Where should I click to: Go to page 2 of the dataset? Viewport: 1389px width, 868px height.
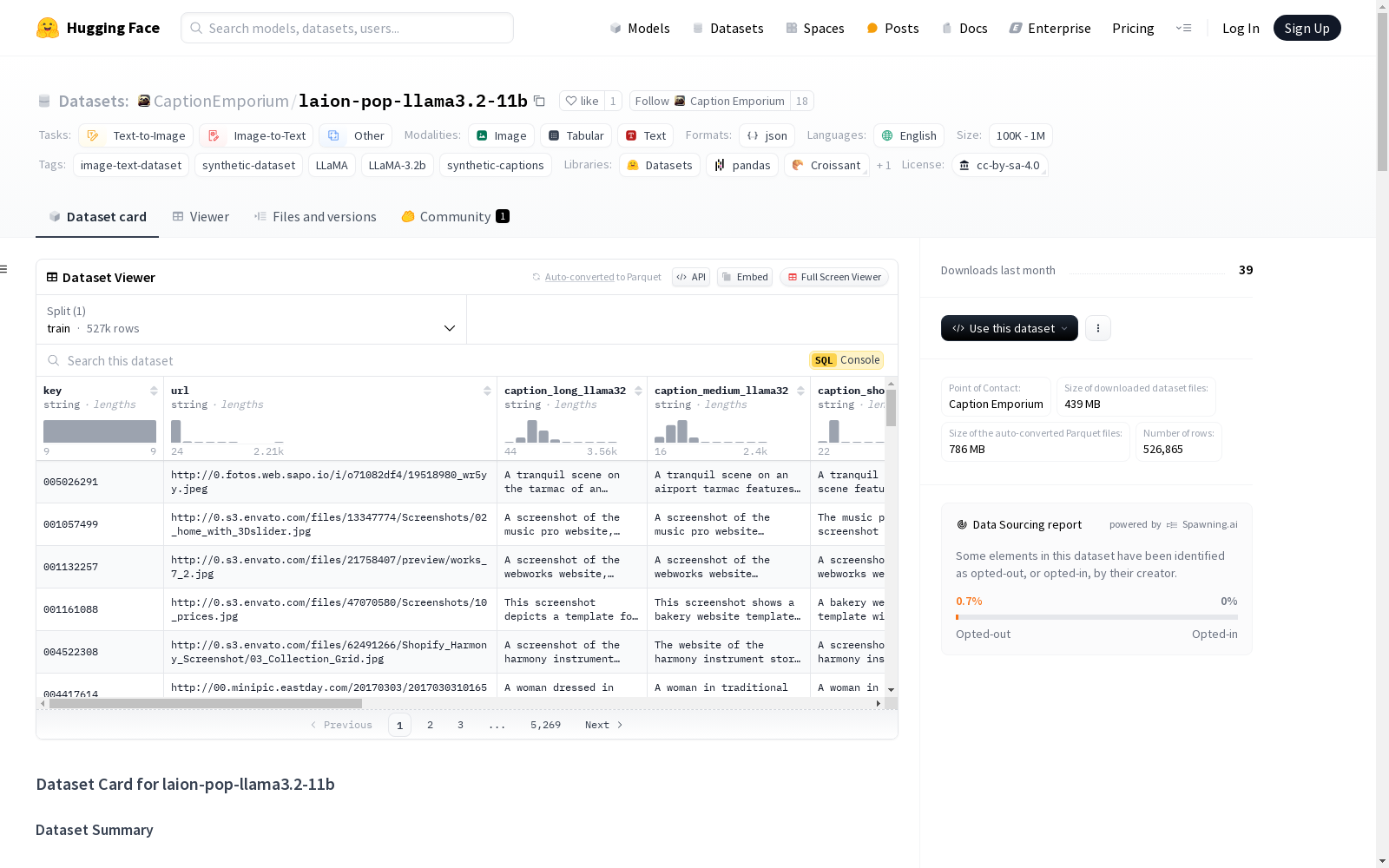[430, 725]
